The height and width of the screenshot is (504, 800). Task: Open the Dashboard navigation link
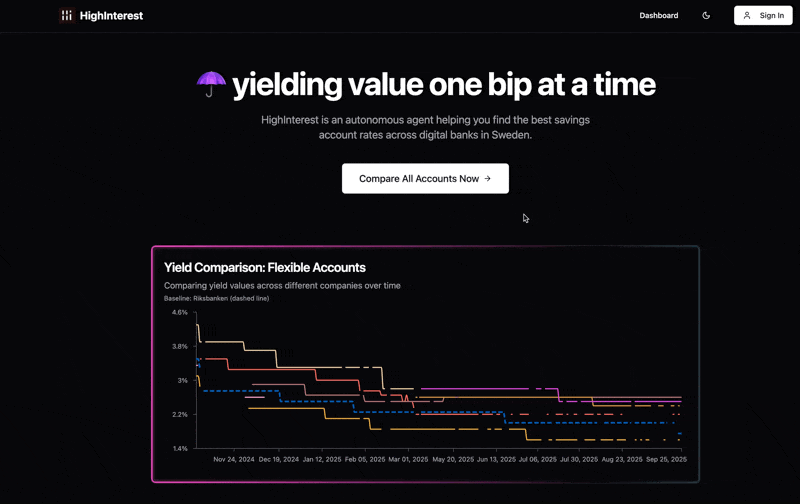(x=659, y=16)
